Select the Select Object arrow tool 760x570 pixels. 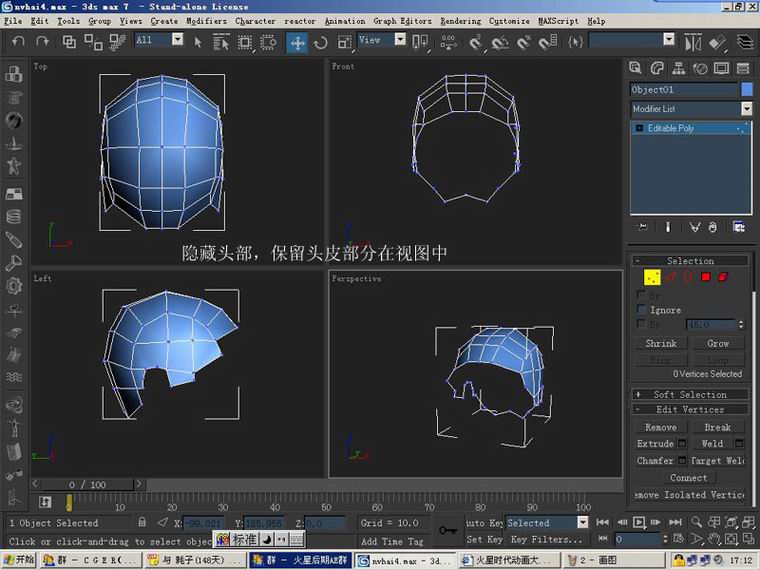coord(197,42)
